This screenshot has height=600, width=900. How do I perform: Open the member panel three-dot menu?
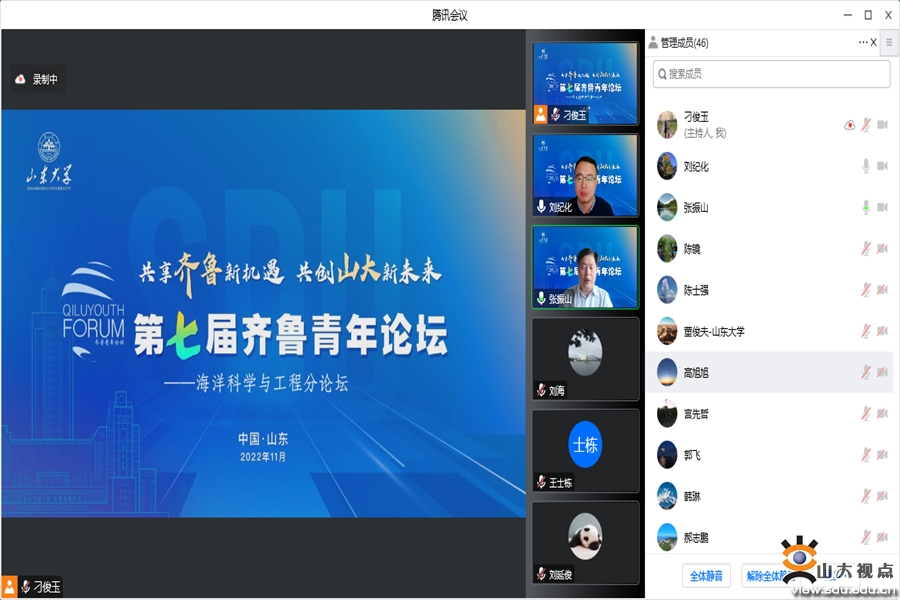[862, 42]
